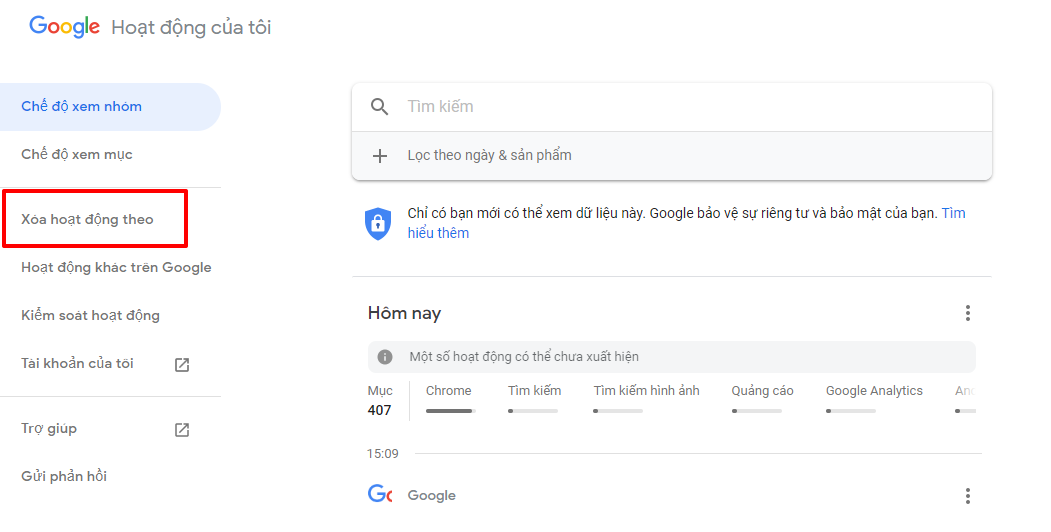Click the Google G icon in activity list
1051x532 pixels.
coord(379,494)
